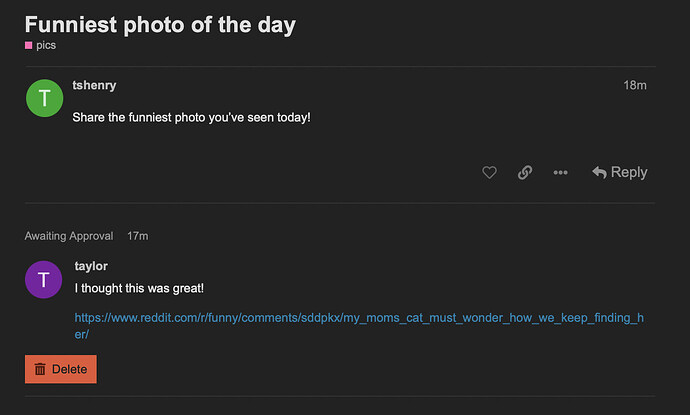Click the Awaiting Approval label
Screen dimensions: 690x415
[x=69, y=236]
